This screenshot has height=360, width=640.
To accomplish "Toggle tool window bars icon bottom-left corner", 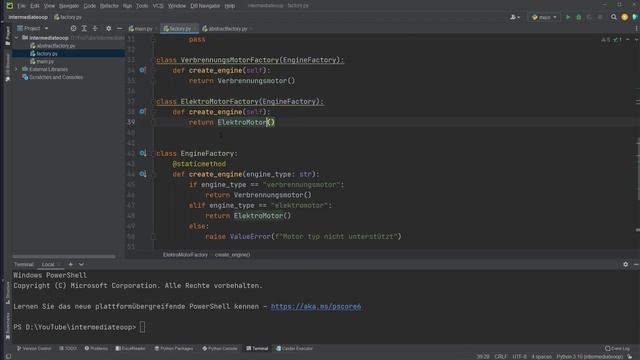I will click(8, 357).
